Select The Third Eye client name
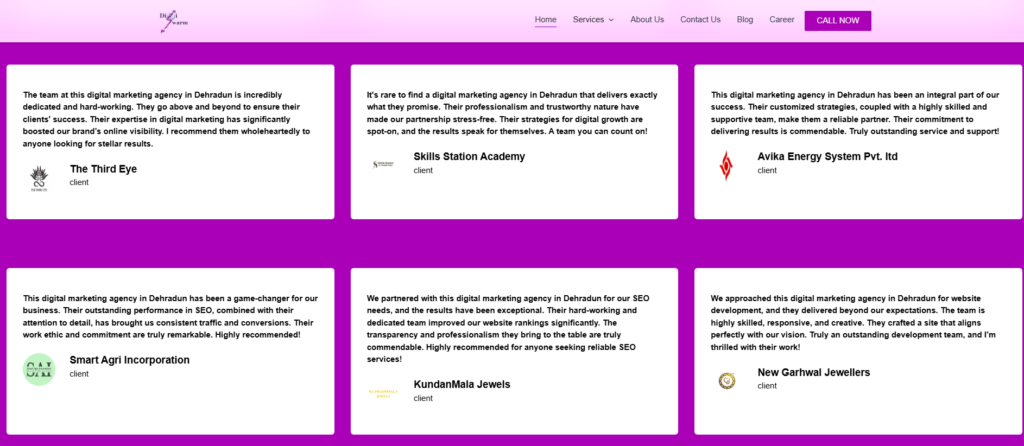The width and height of the screenshot is (1024, 446). click(x=103, y=169)
